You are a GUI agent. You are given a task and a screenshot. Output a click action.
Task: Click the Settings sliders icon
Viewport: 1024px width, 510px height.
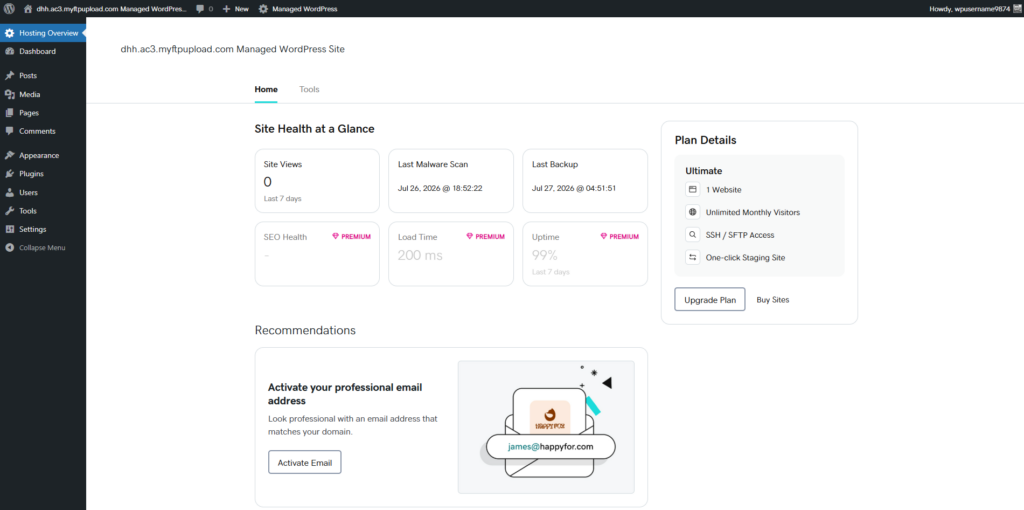coord(9,229)
